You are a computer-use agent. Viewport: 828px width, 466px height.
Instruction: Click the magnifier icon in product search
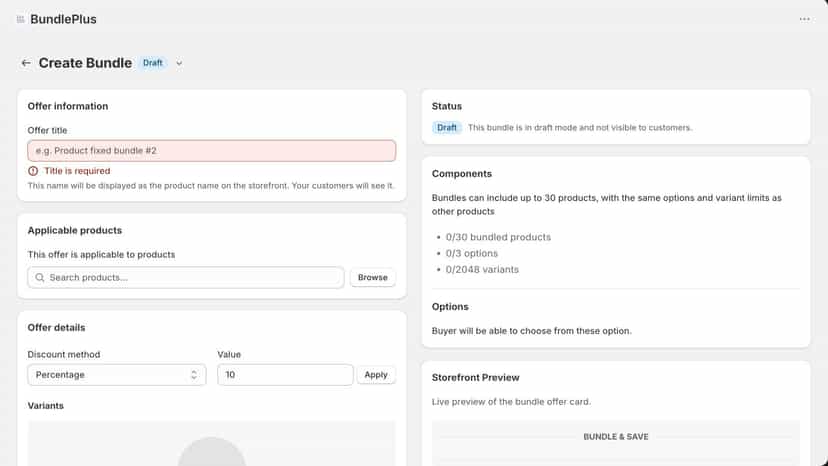40,277
